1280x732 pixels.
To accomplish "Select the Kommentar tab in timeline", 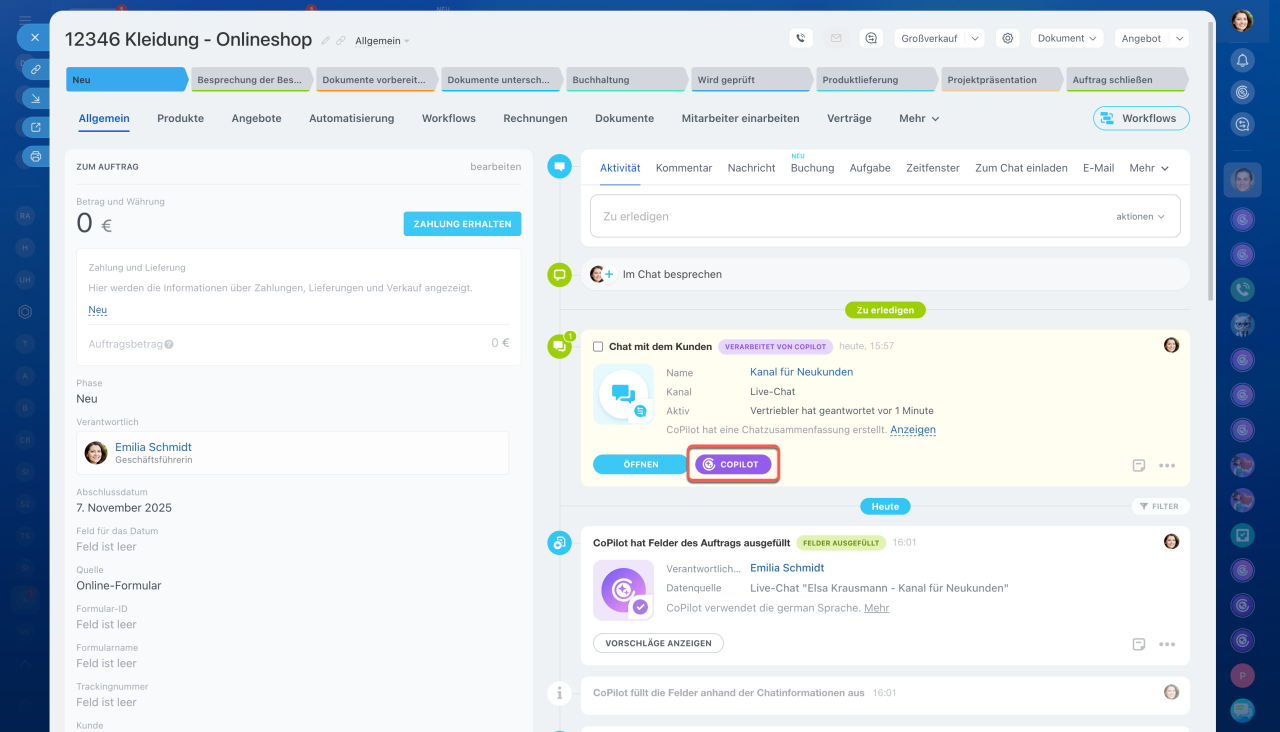I will pos(684,168).
